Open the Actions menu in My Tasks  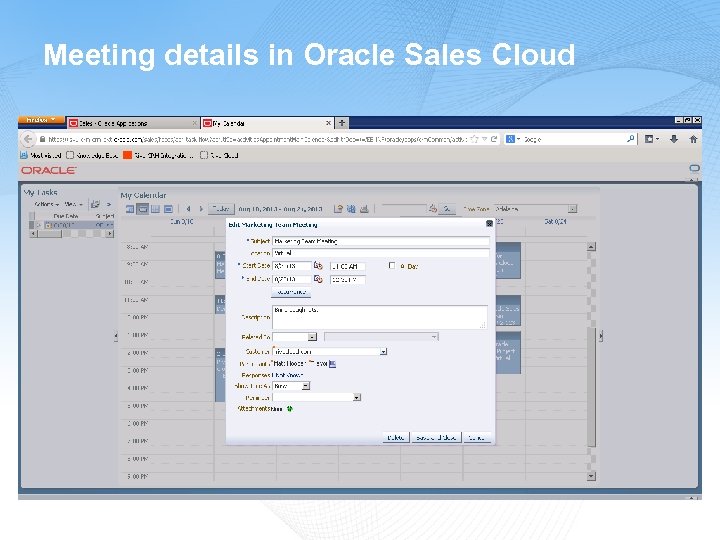pos(47,204)
